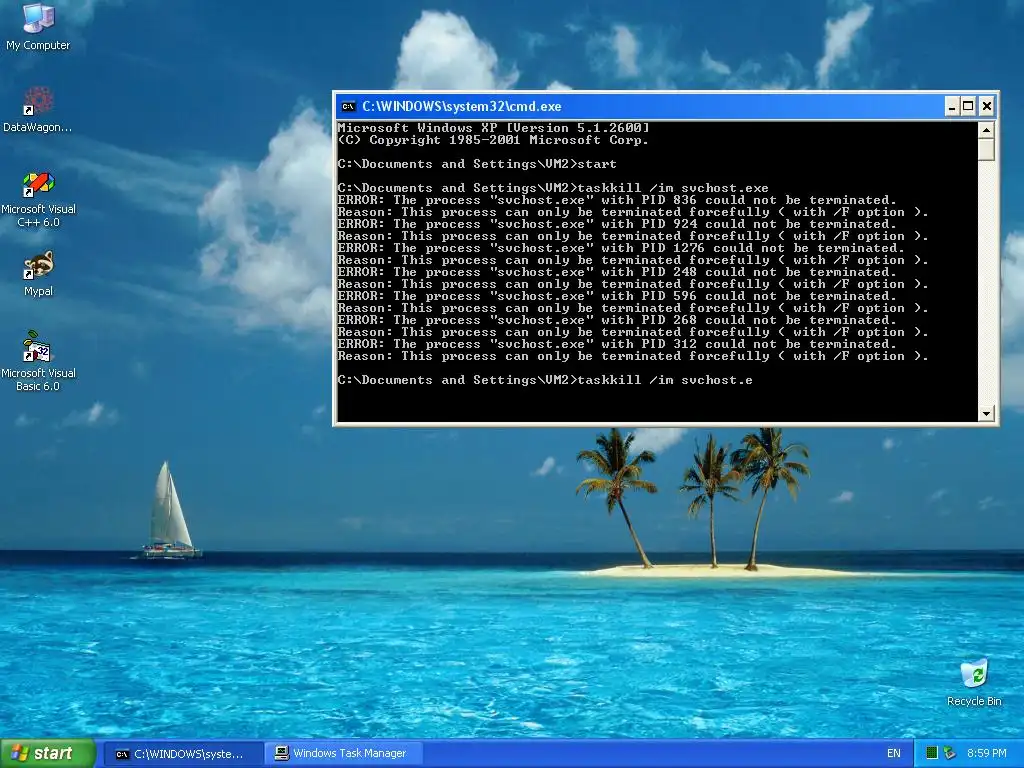This screenshot has height=768, width=1024.
Task: Switch to Windows Task Manager taskbar button
Action: tap(344, 754)
